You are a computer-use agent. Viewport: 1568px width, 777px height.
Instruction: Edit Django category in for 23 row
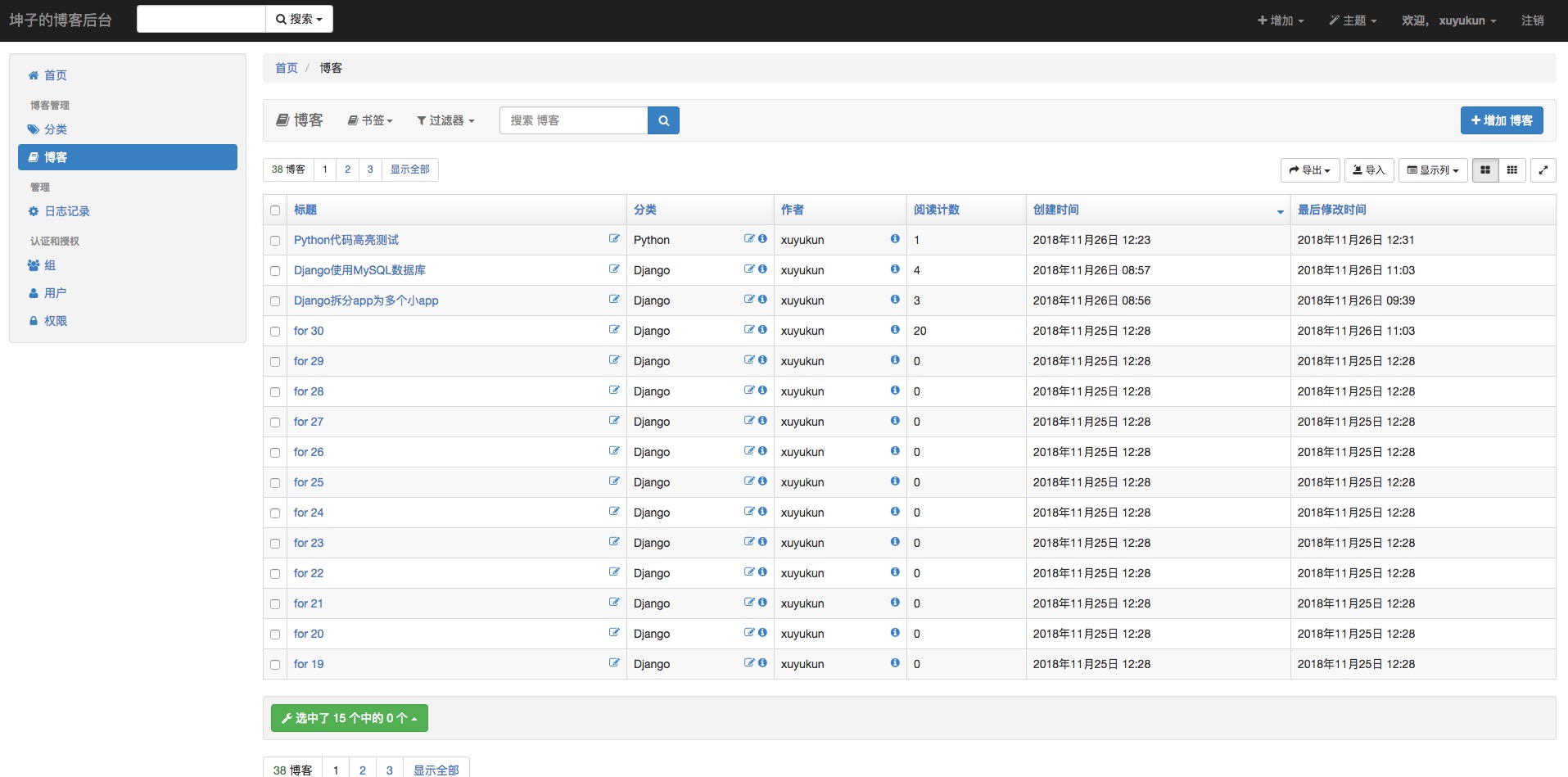749,541
